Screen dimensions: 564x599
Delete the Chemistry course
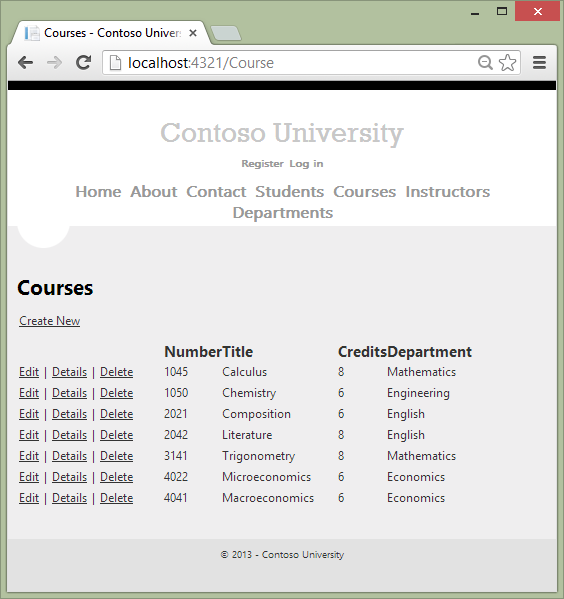tap(117, 393)
